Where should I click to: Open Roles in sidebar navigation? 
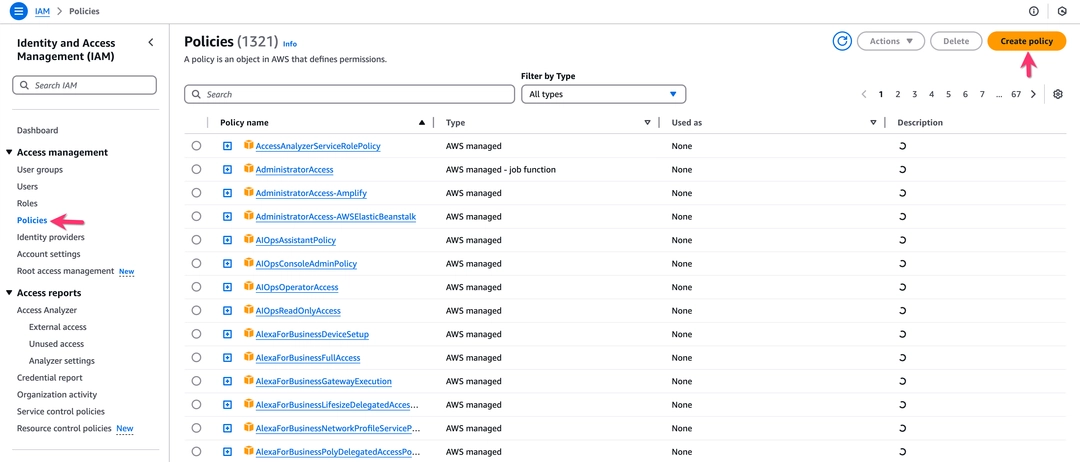point(28,203)
